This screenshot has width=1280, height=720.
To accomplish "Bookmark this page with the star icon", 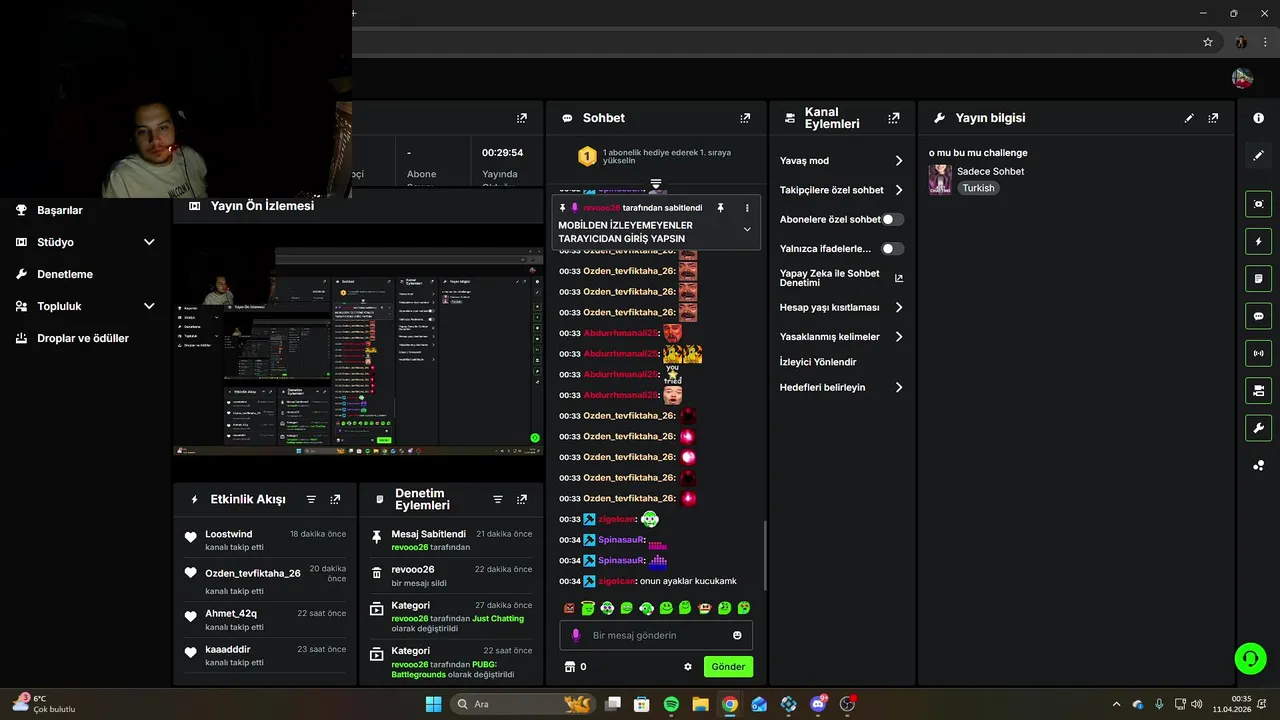I will (x=1208, y=42).
